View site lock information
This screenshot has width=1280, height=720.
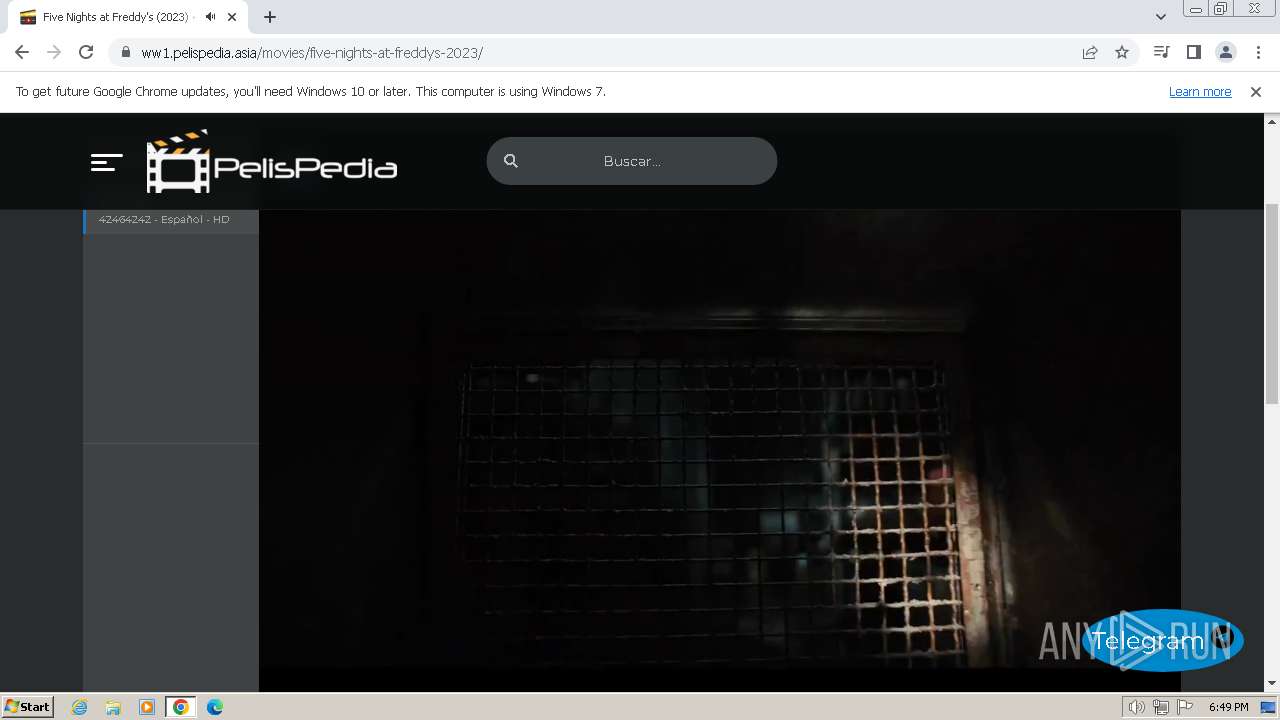coord(125,53)
